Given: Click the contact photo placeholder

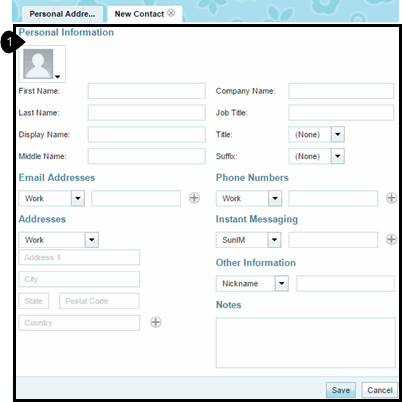Looking at the screenshot, I should (x=38, y=64).
